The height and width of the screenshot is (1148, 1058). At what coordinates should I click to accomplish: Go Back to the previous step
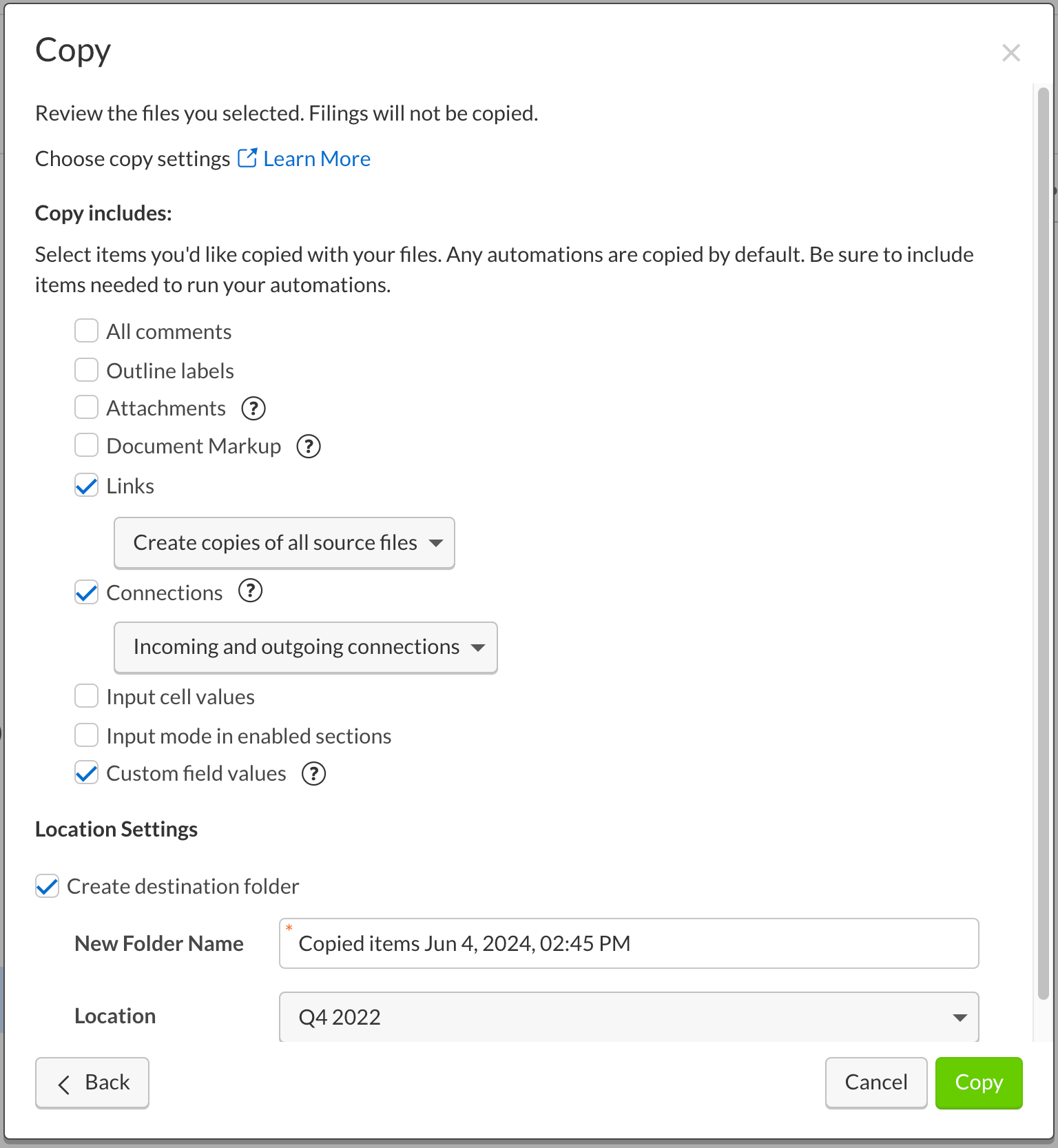(92, 1083)
